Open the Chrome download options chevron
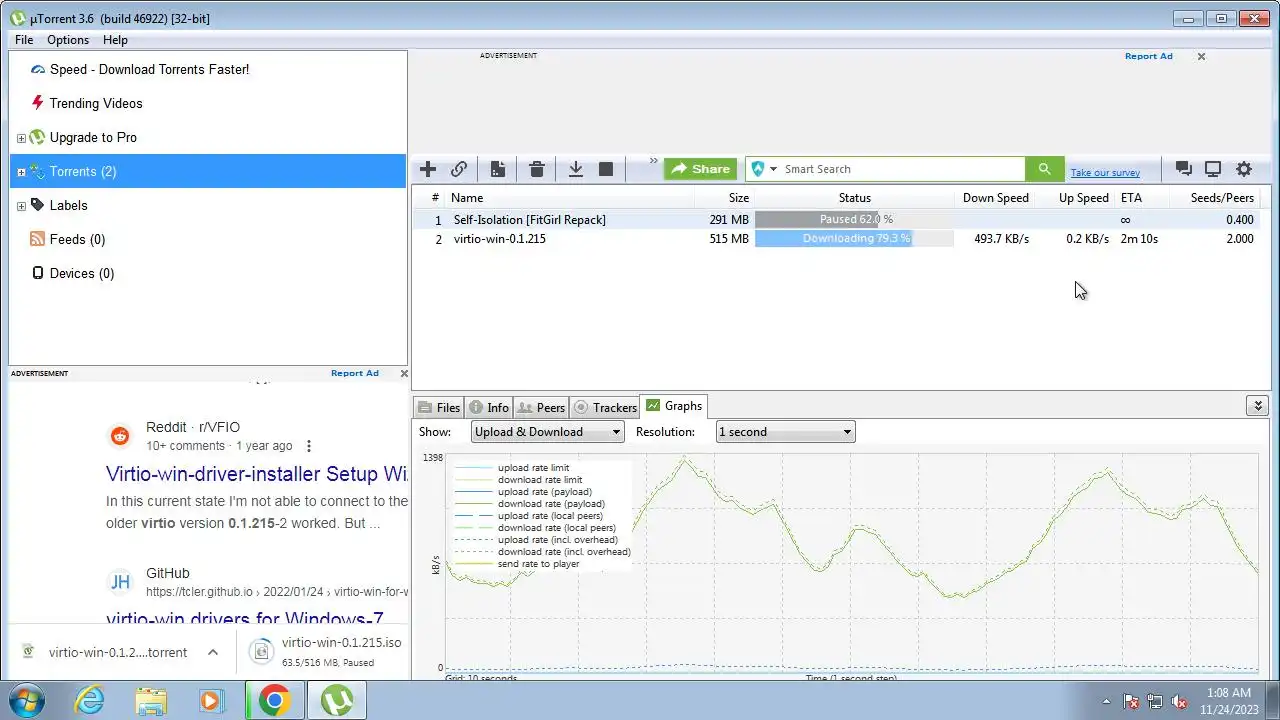The image size is (1280, 720). point(212,652)
